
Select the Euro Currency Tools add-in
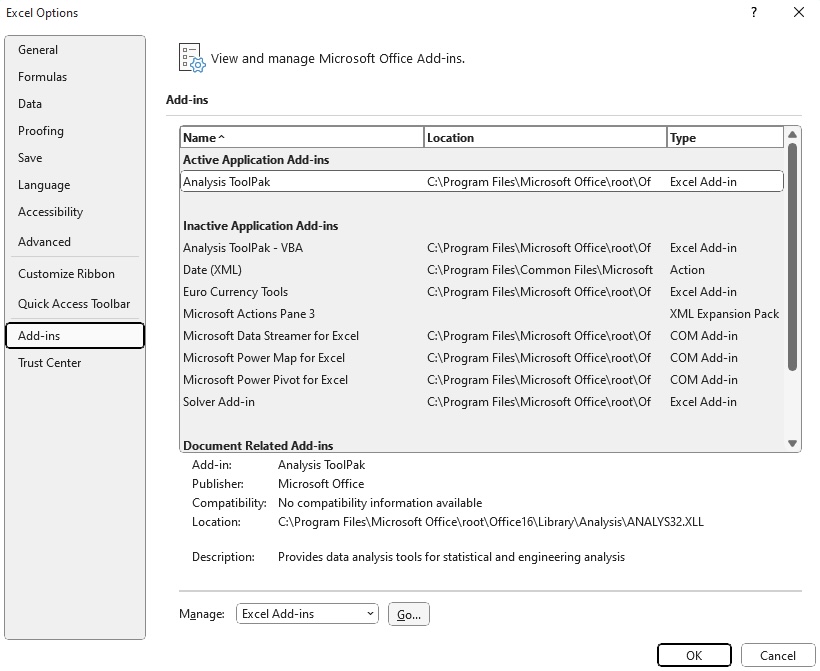482,292
